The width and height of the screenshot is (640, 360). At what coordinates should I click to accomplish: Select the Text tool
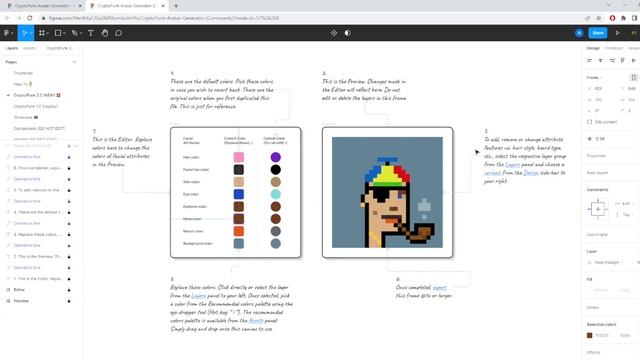pyautogui.click(x=91, y=33)
